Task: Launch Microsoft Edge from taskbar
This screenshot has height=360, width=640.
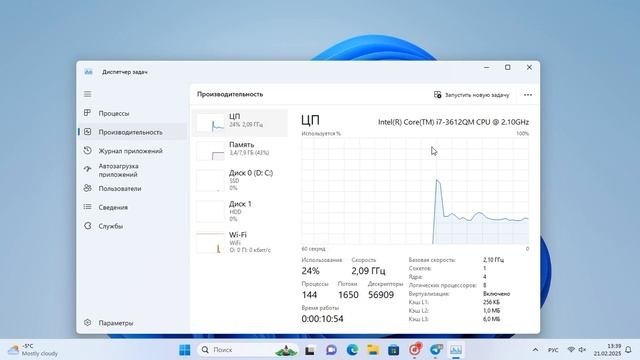Action: (x=352, y=350)
